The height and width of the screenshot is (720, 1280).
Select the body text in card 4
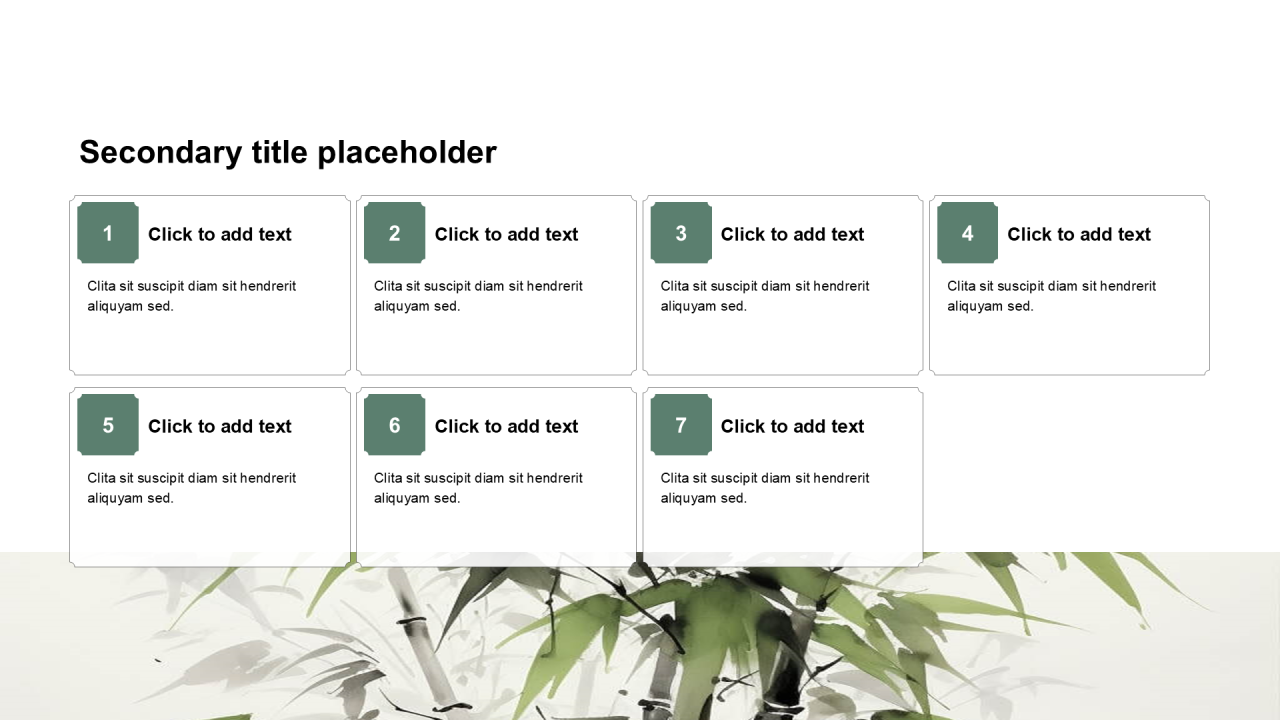(1051, 296)
